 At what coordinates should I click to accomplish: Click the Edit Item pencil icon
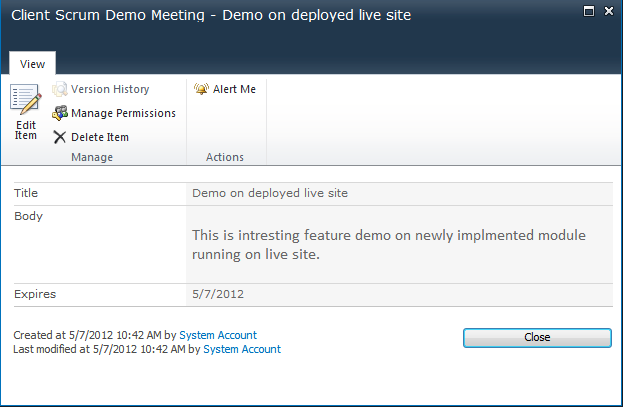pyautogui.click(x=25, y=100)
